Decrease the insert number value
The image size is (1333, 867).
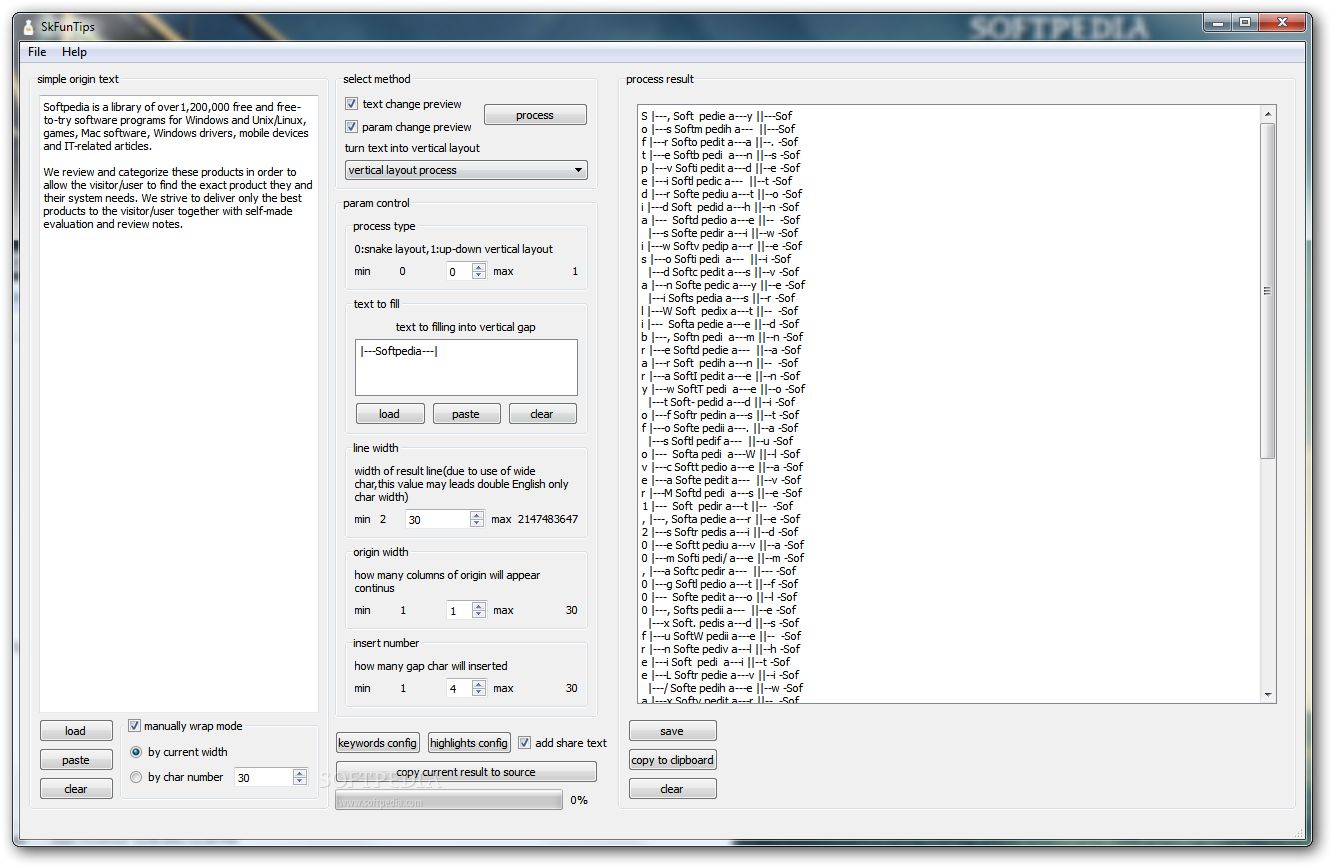coord(479,692)
